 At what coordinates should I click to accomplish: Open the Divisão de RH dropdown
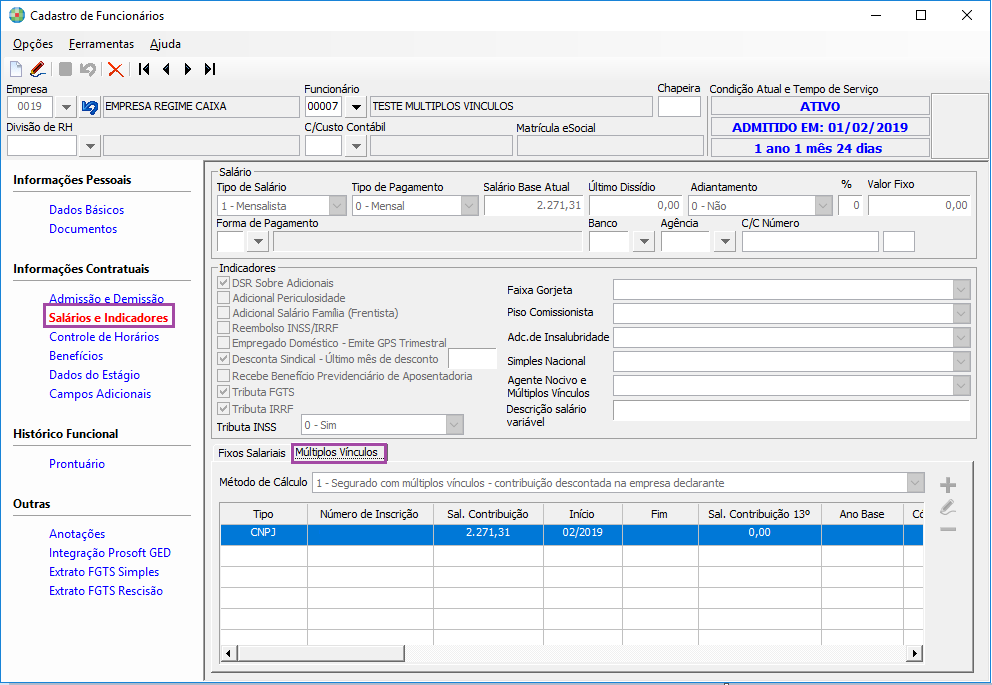(x=90, y=146)
